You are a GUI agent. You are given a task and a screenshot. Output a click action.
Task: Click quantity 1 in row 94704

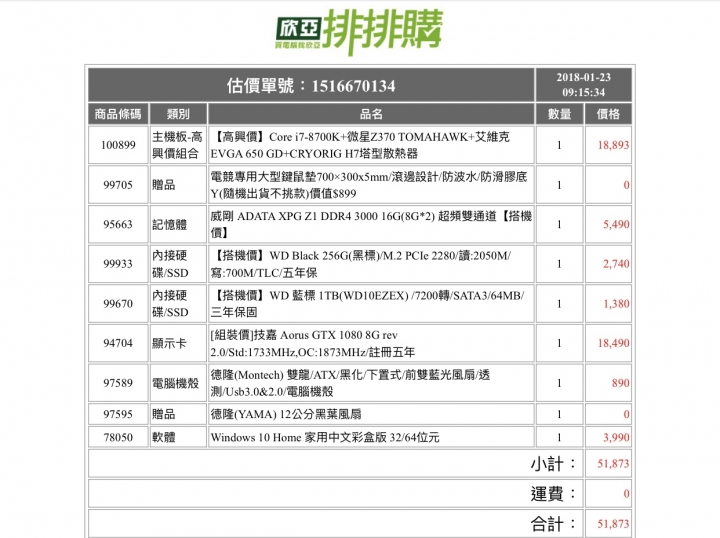click(559, 343)
